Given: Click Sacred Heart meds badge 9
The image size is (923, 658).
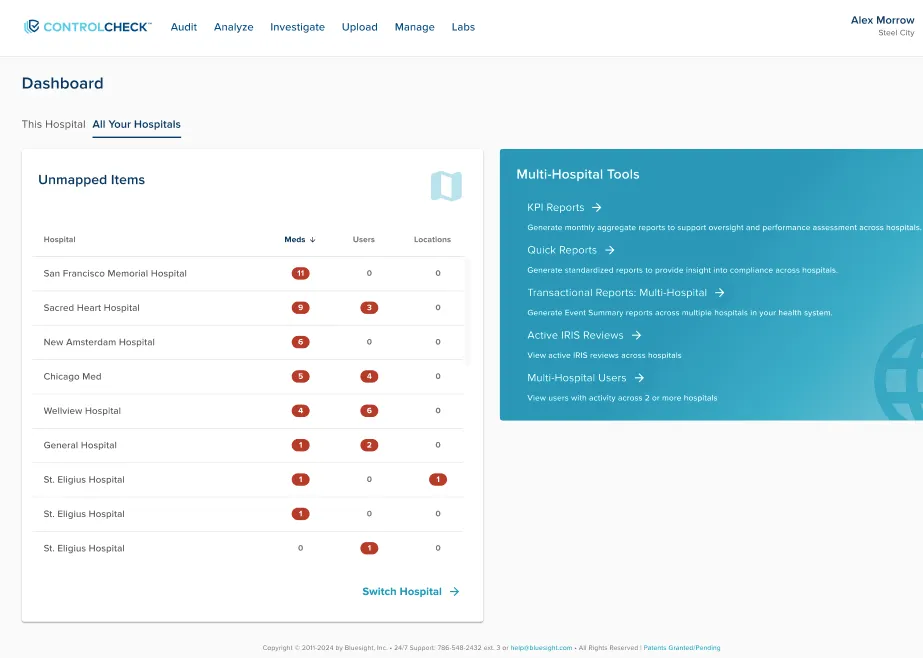Looking at the screenshot, I should click(300, 308).
